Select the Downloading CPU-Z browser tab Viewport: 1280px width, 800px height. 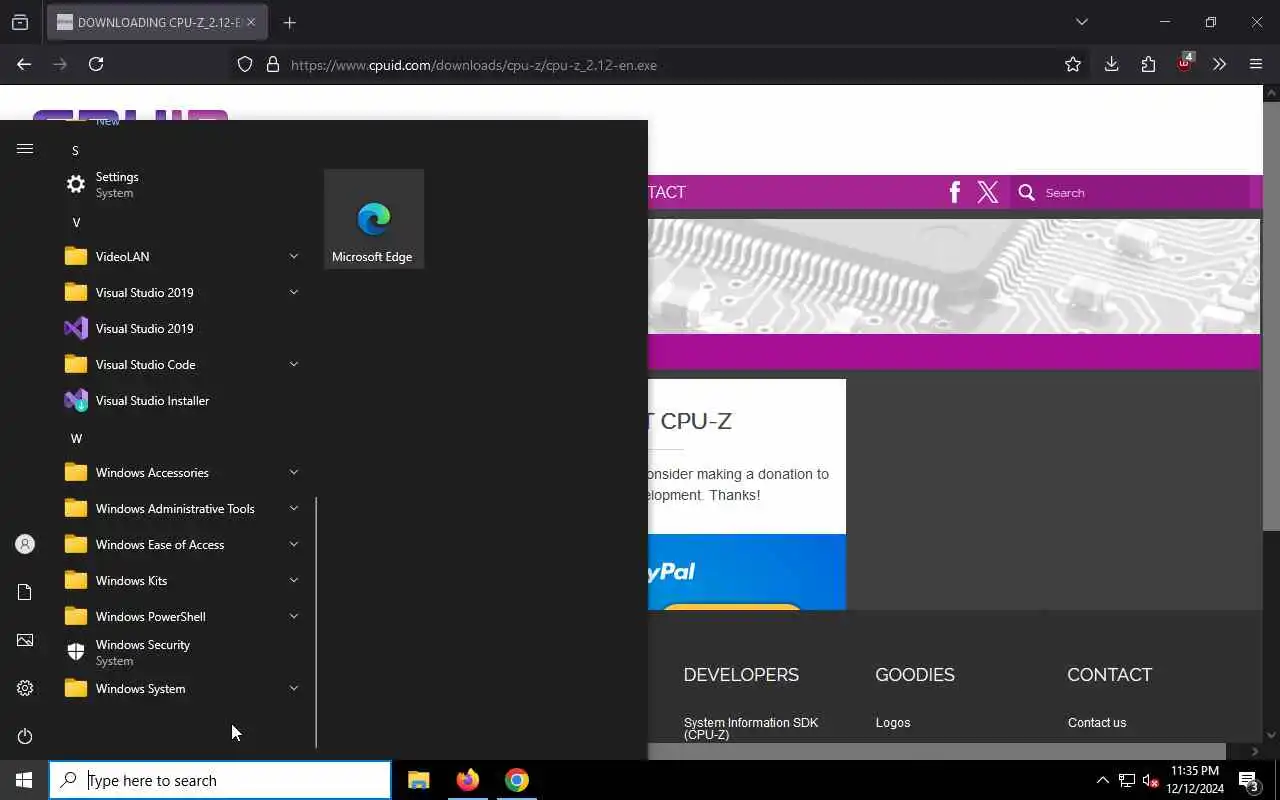tap(156, 22)
